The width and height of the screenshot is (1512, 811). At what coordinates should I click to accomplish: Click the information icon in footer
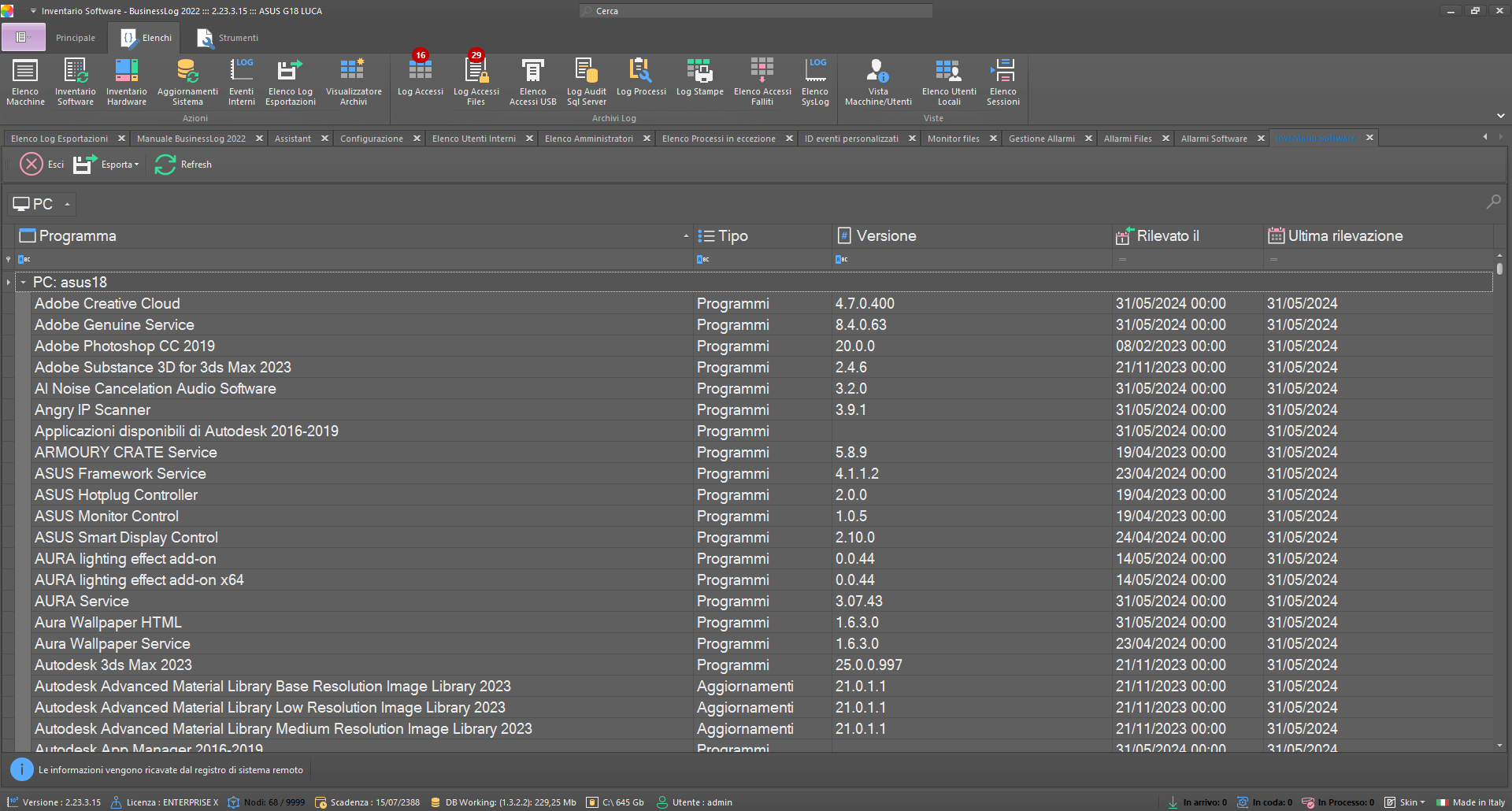[21, 769]
